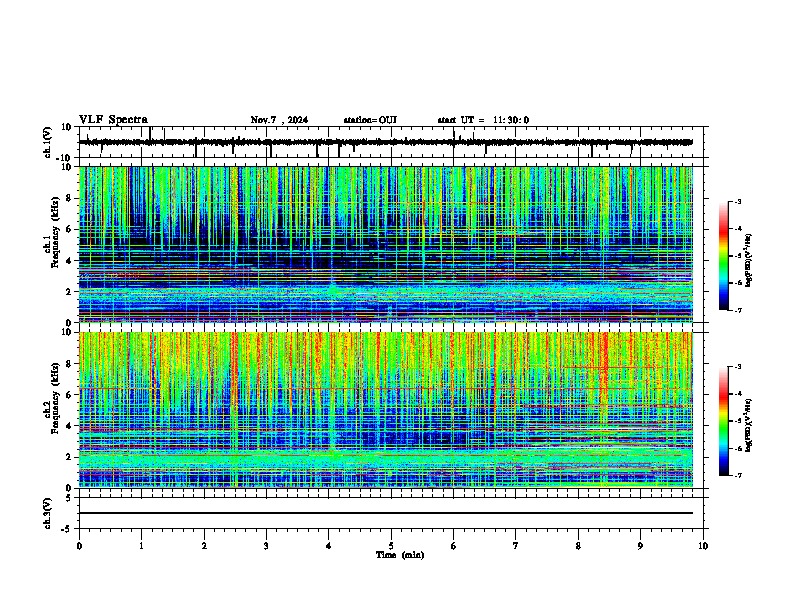Click the "Time (min)" axis label
This screenshot has width=792, height=612.
[400, 555]
